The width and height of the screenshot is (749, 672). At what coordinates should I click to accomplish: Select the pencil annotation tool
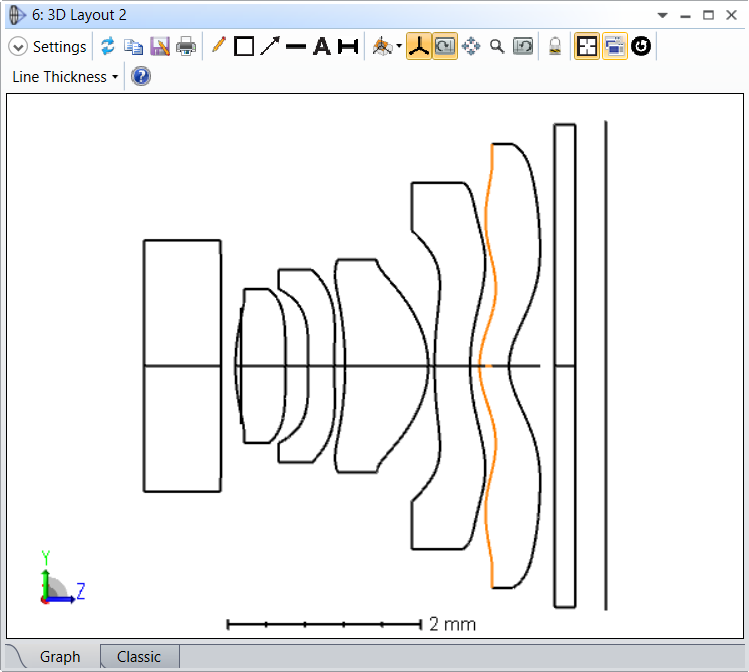pyautogui.click(x=219, y=46)
